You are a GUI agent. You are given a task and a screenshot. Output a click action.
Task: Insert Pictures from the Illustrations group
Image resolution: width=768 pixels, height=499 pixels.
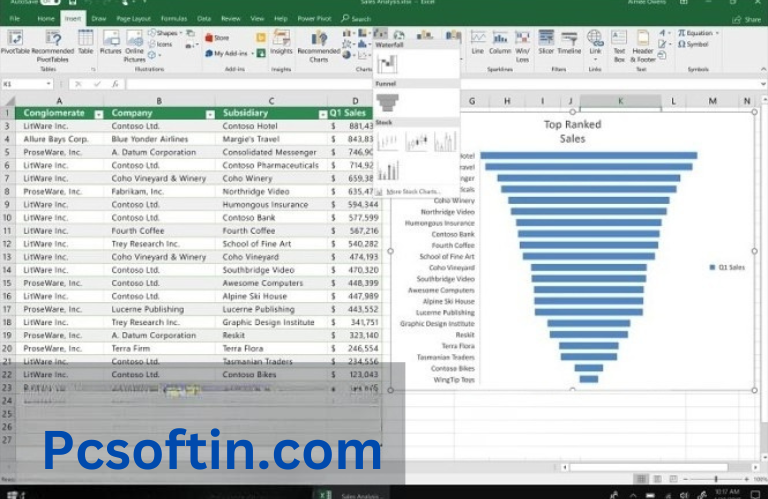pos(111,42)
